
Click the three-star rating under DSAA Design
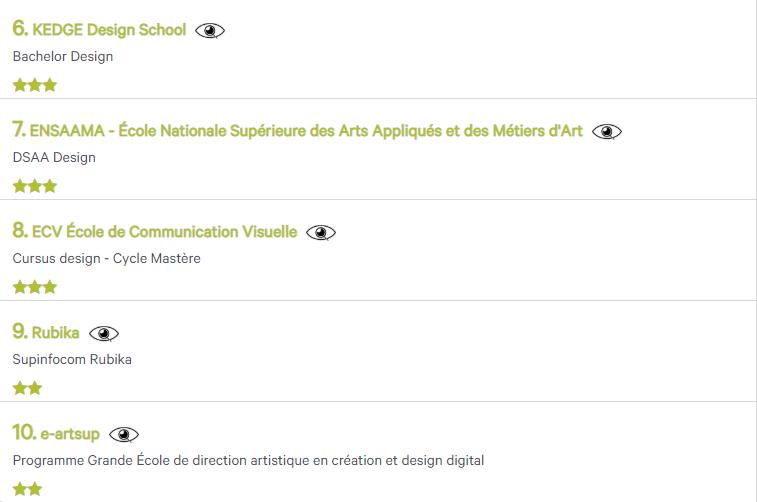(35, 186)
